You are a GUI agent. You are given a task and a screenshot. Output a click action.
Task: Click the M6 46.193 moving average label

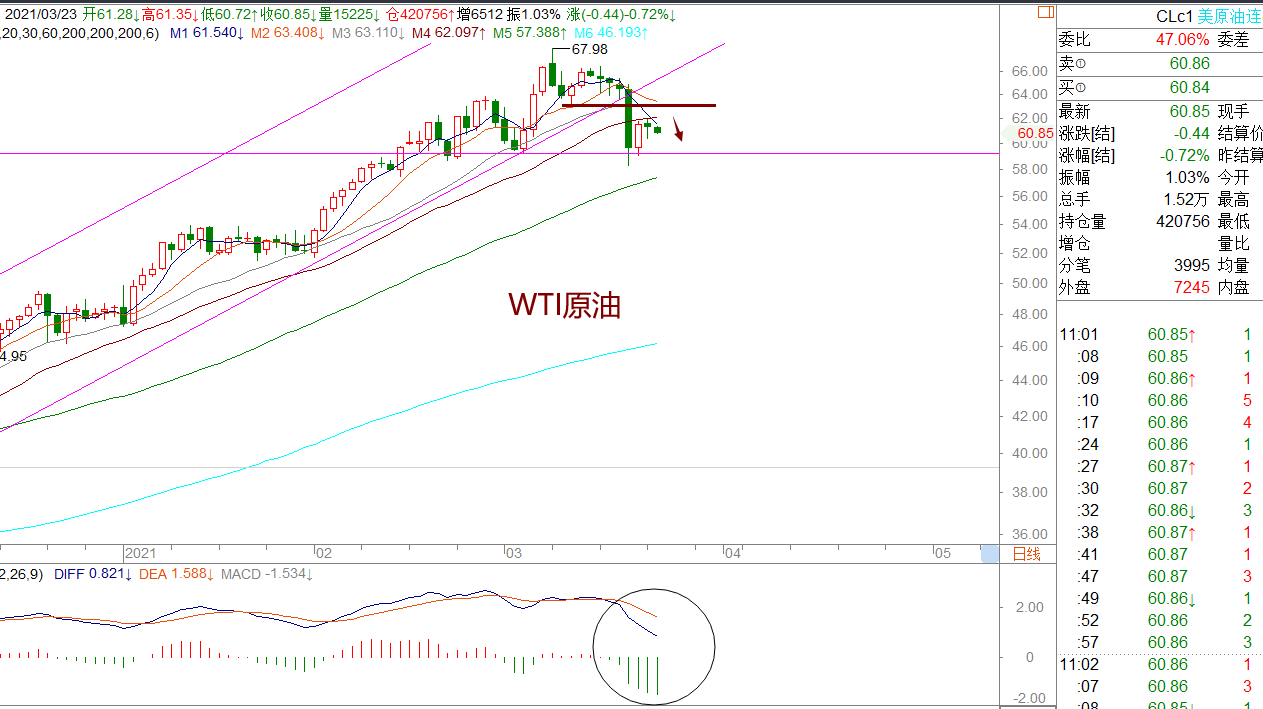tap(611, 33)
